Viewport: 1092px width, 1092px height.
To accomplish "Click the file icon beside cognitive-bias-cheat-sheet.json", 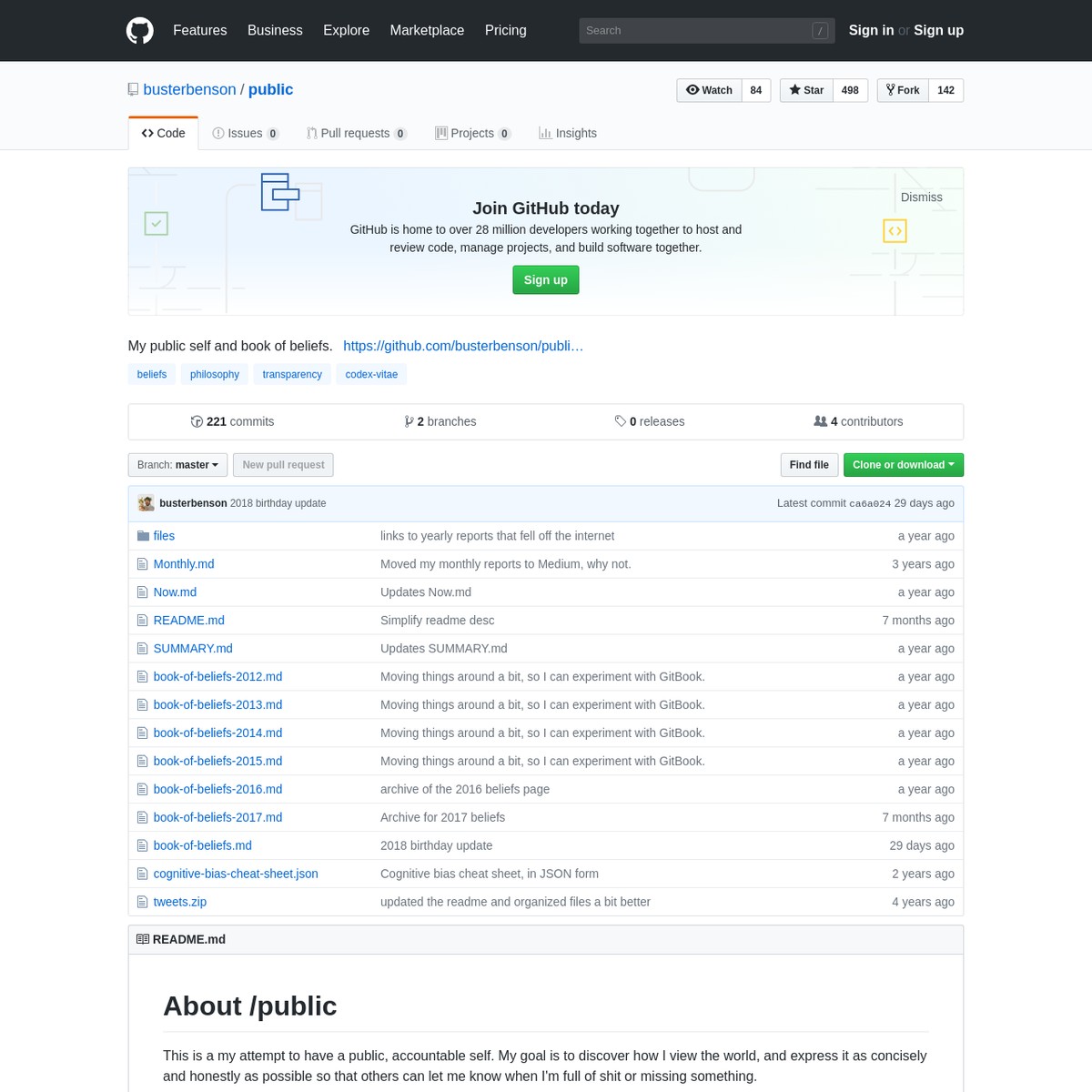I will 142,875.
